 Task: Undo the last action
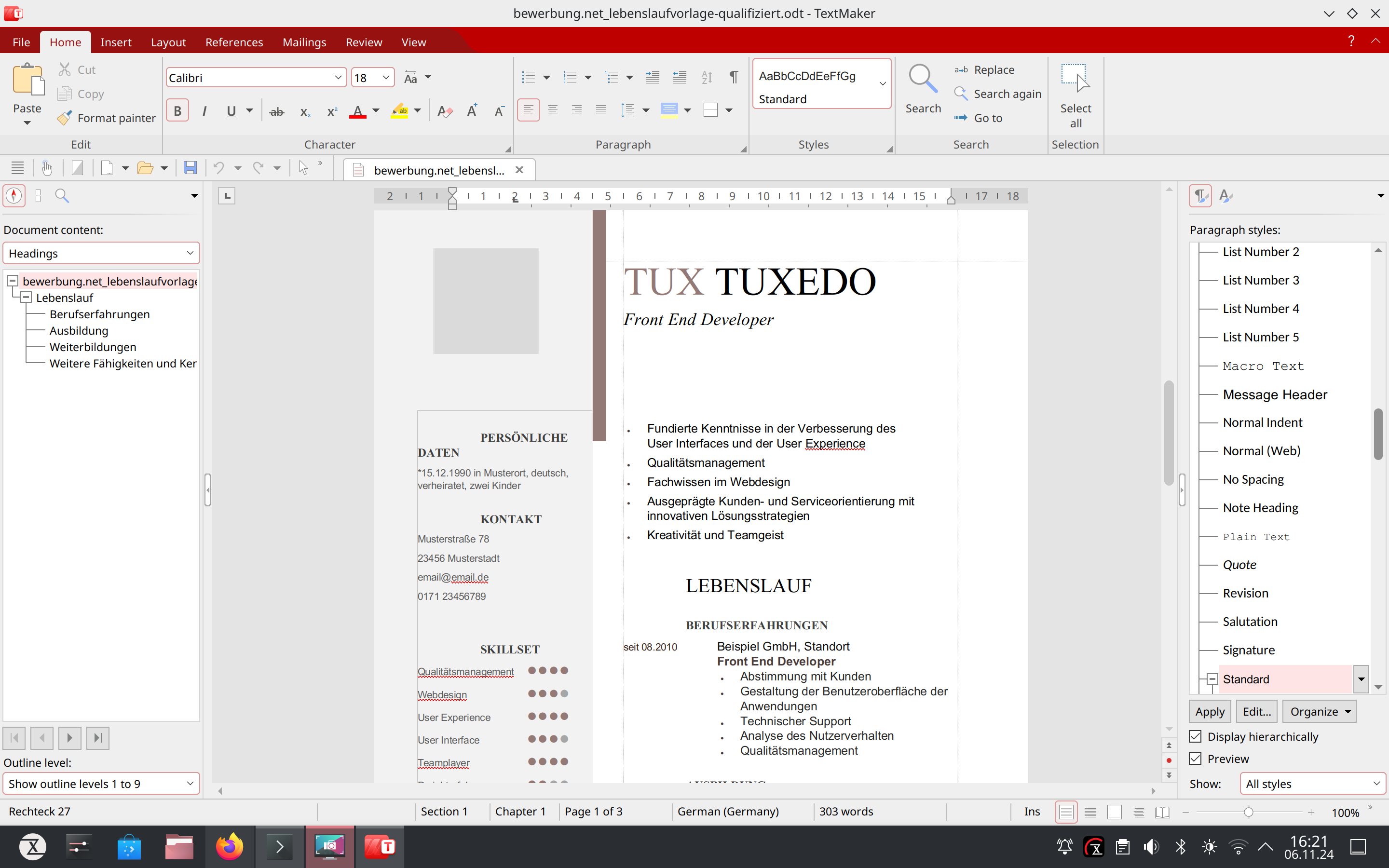[x=218, y=168]
